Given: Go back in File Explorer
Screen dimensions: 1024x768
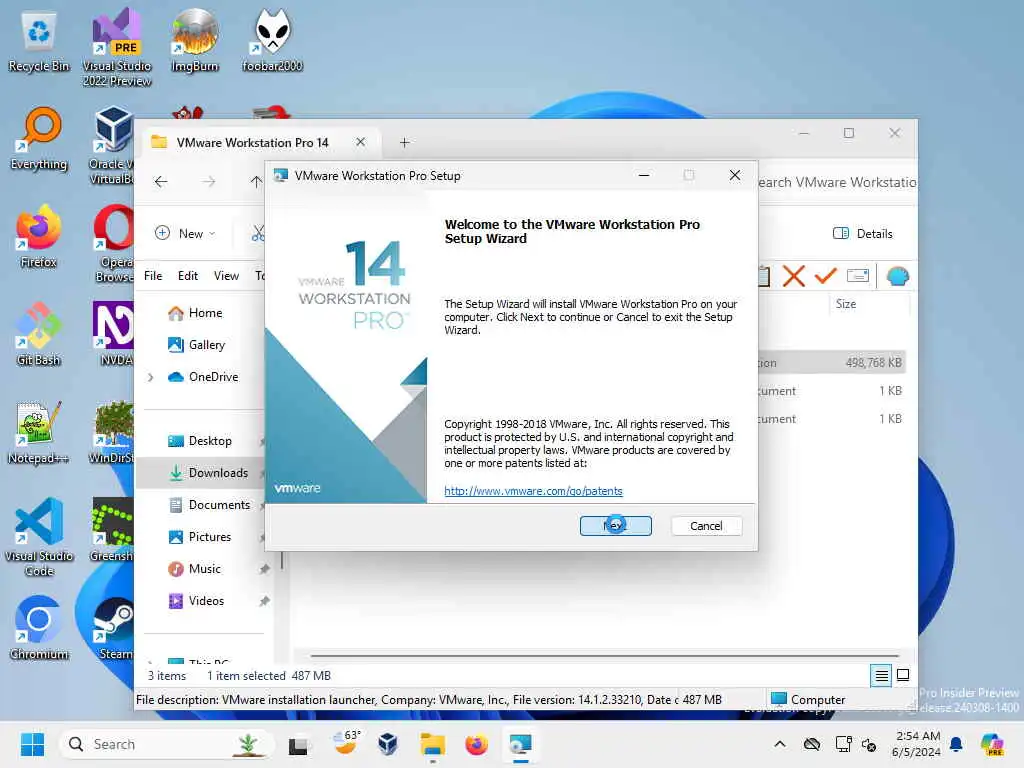Looking at the screenshot, I should [x=161, y=182].
